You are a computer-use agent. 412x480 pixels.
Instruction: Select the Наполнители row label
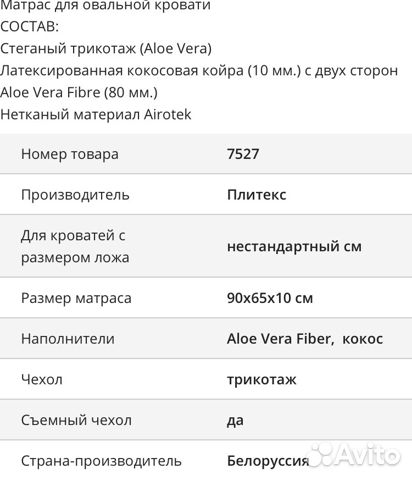tap(68, 339)
